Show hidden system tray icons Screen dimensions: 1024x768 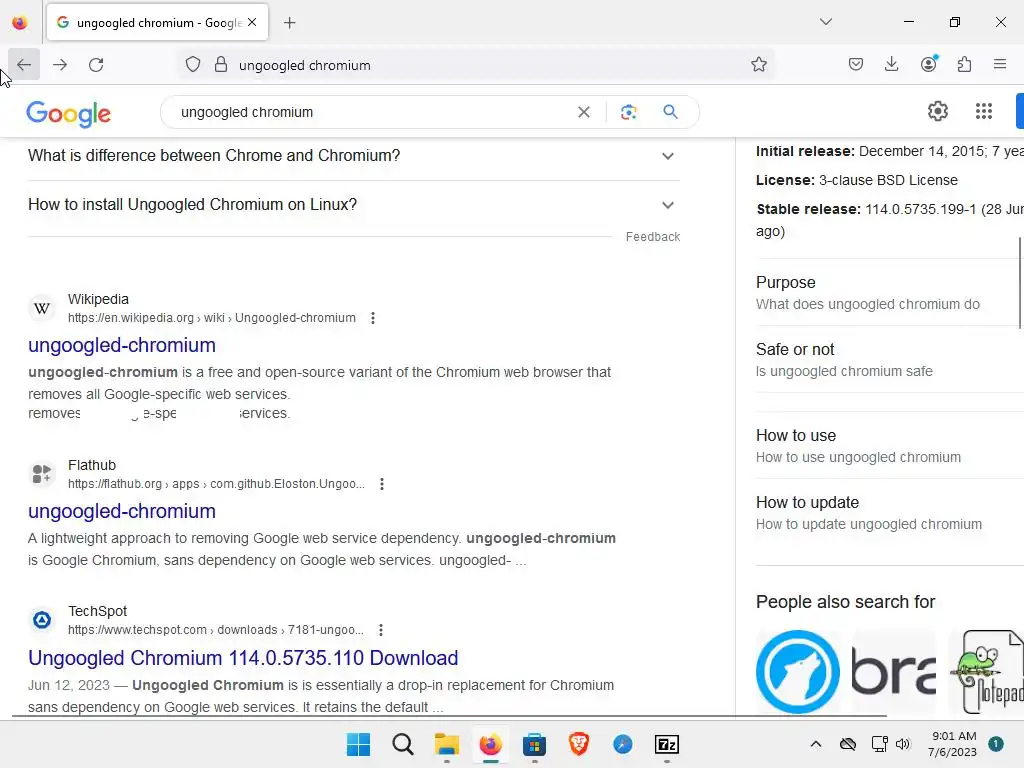click(x=816, y=744)
